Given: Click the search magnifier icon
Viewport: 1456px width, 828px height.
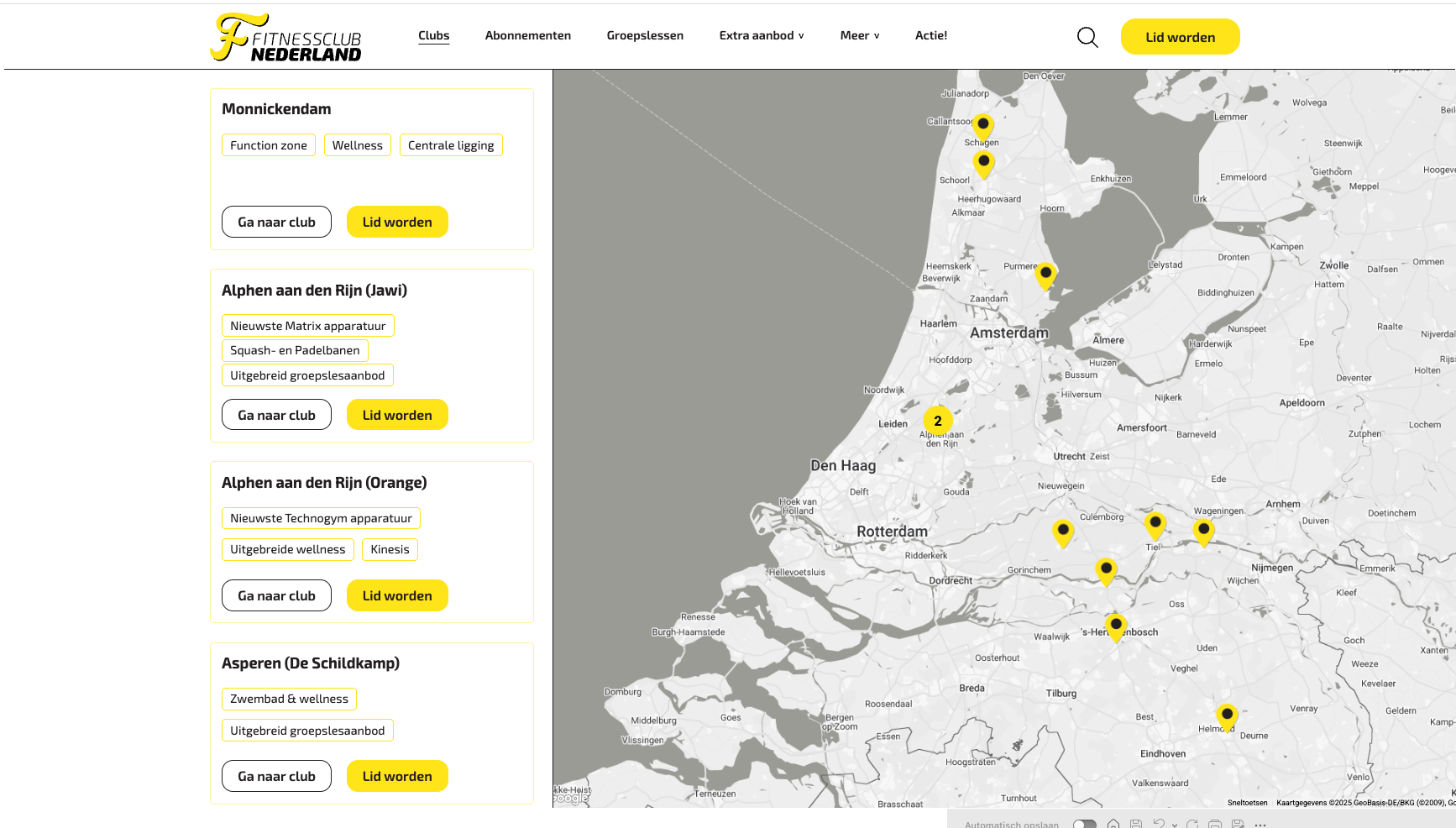Looking at the screenshot, I should 1087,37.
